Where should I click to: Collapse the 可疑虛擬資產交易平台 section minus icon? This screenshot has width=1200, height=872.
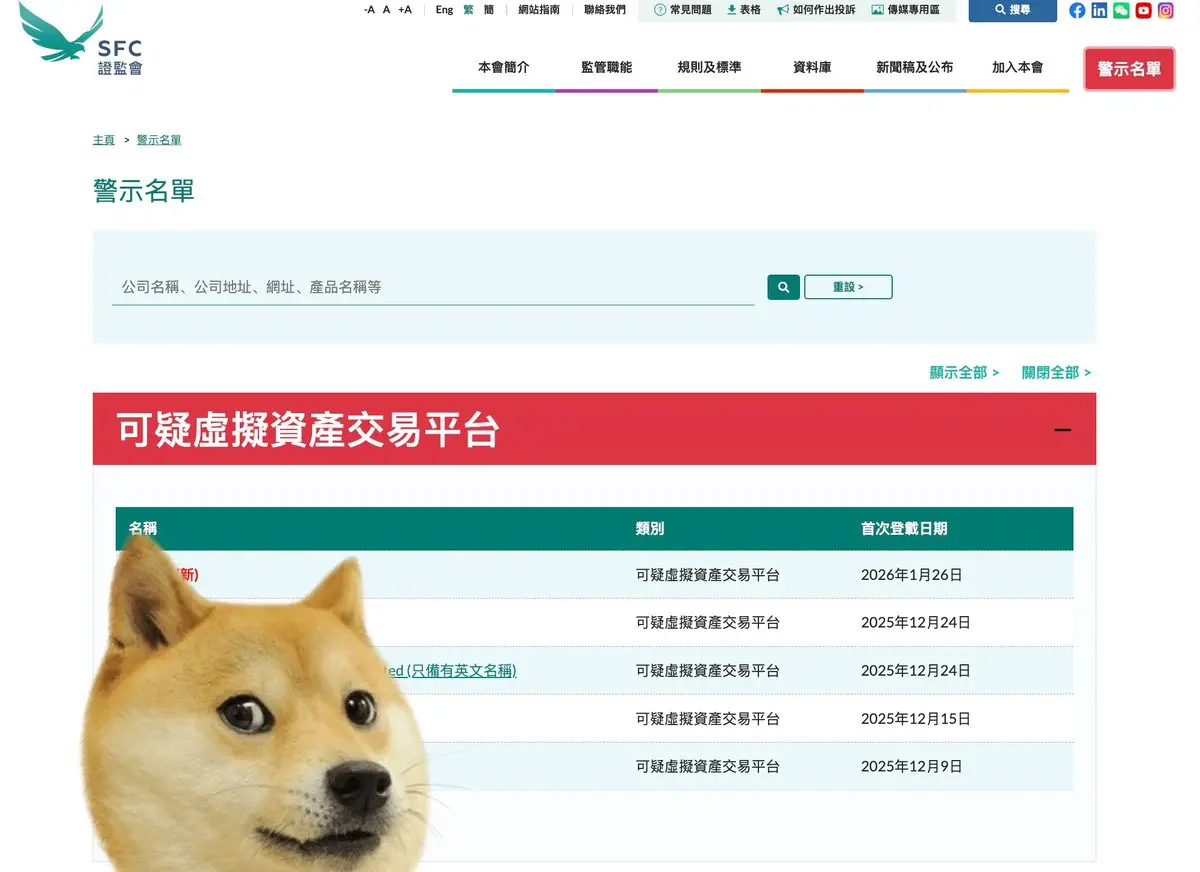(1063, 430)
